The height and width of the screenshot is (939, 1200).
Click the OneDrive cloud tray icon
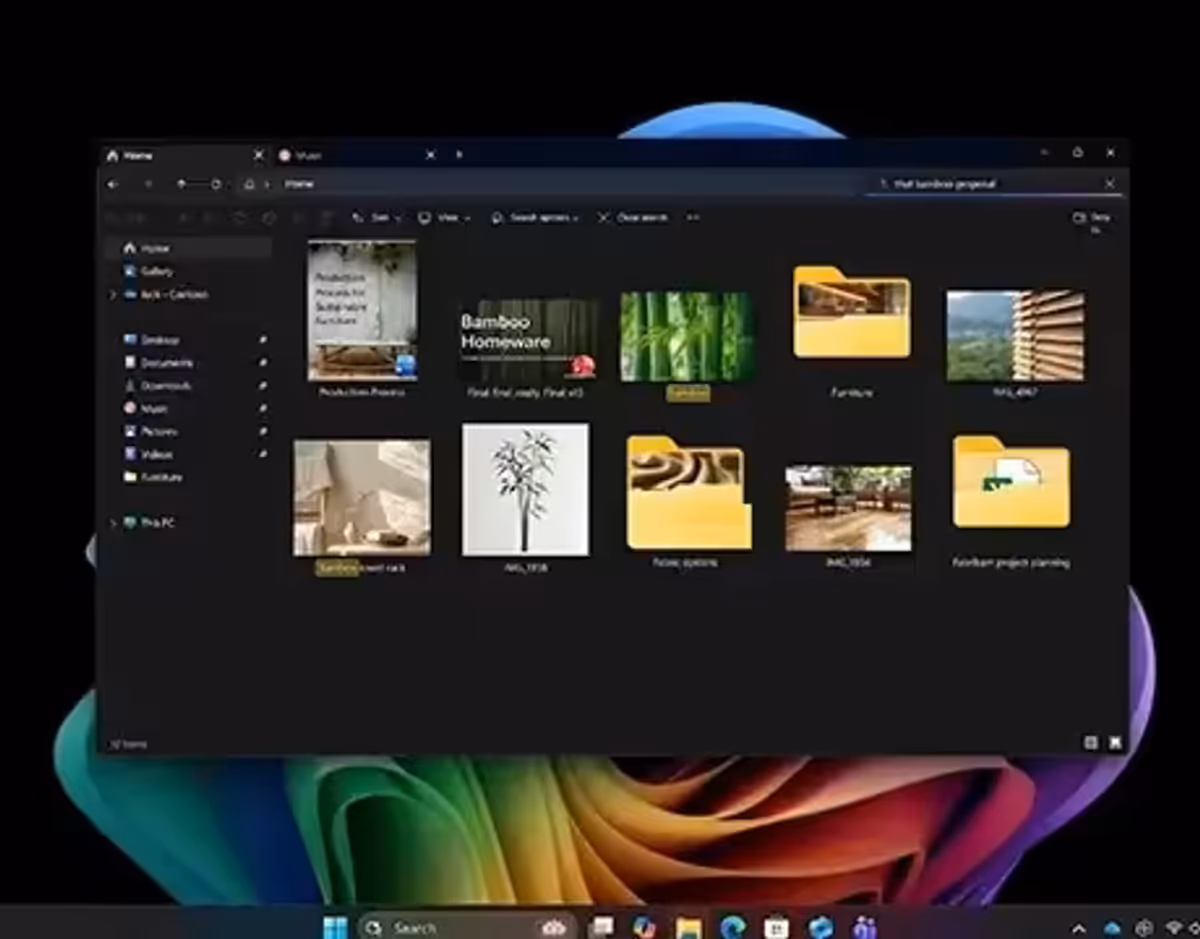coord(1112,929)
